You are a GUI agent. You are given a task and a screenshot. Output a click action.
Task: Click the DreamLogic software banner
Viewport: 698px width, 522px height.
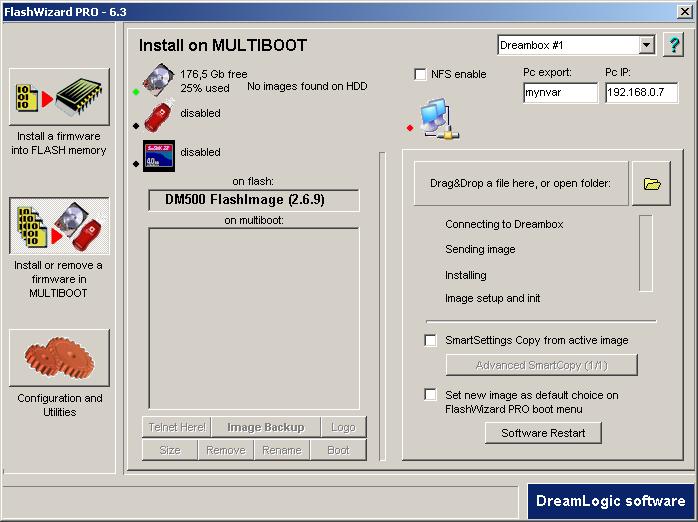point(610,501)
